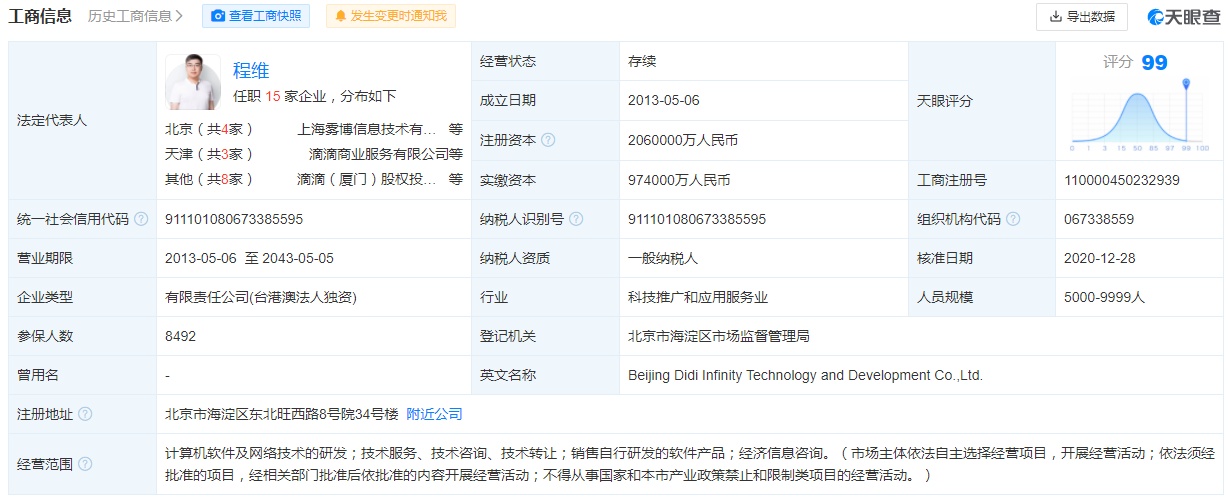The image size is (1228, 498).
Task: Click the help icon next to 经营范围
Action: tap(85, 464)
